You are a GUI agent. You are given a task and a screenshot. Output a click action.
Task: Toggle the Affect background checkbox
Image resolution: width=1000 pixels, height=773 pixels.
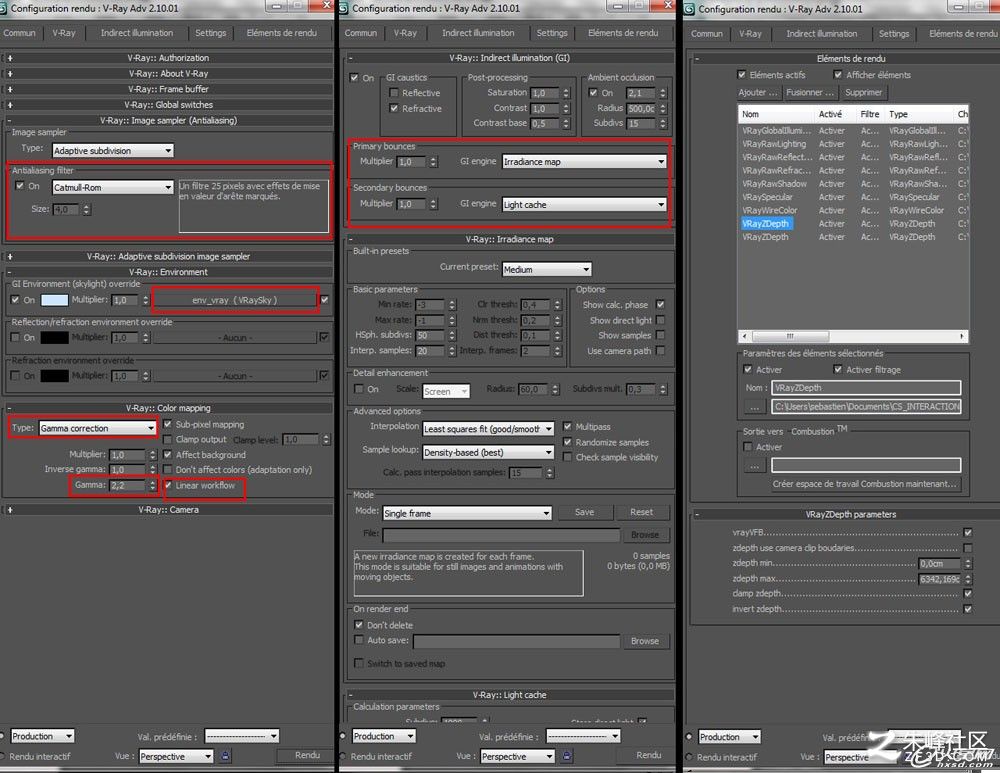168,454
